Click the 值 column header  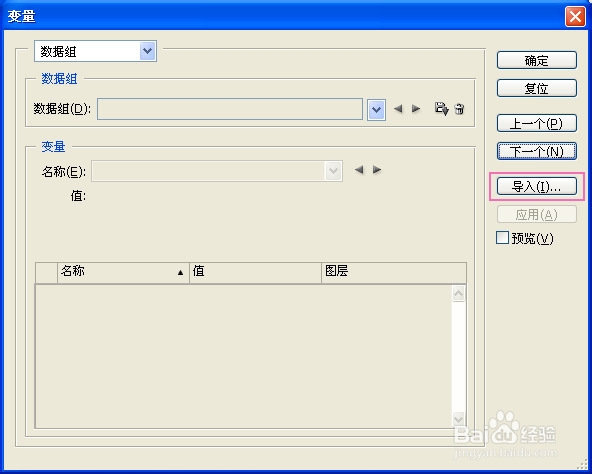pos(255,272)
